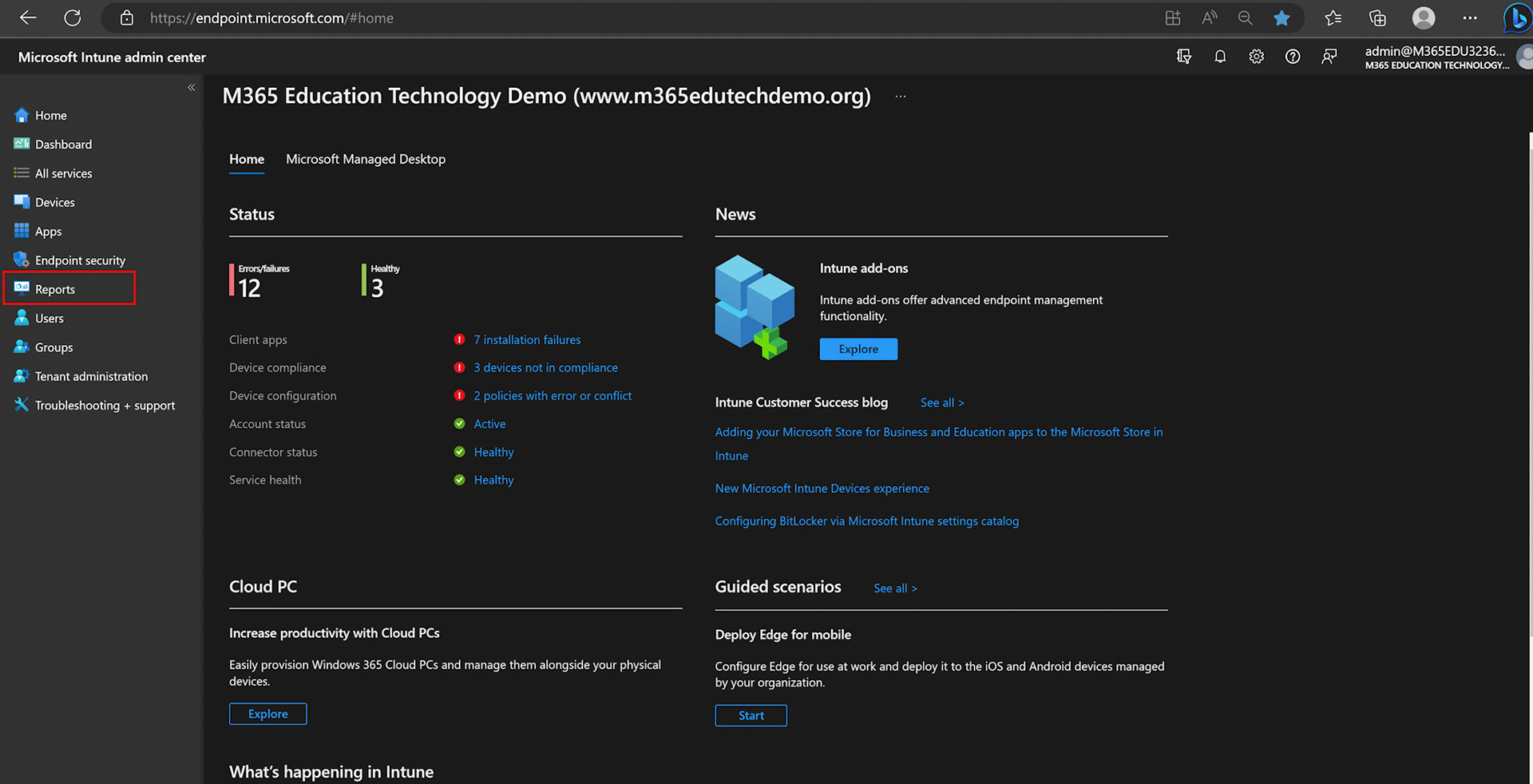Open Service health Healthy link
Image resolution: width=1533 pixels, height=784 pixels.
coord(493,480)
